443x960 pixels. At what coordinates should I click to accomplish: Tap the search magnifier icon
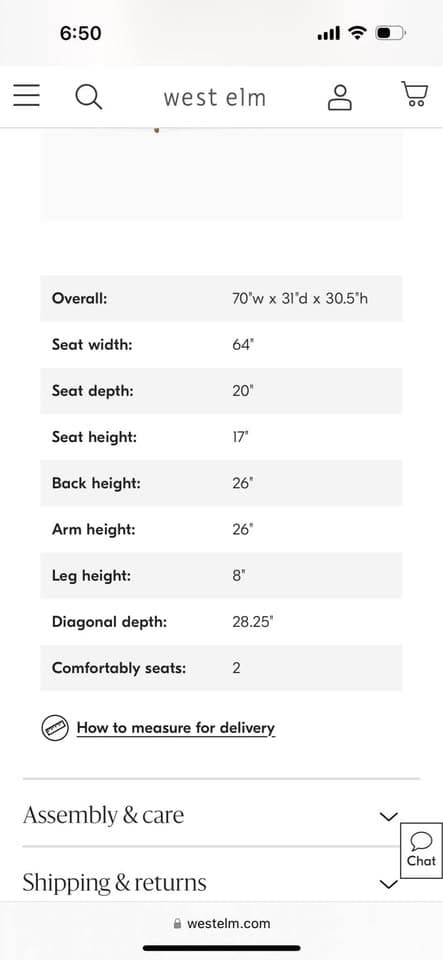coord(89,97)
